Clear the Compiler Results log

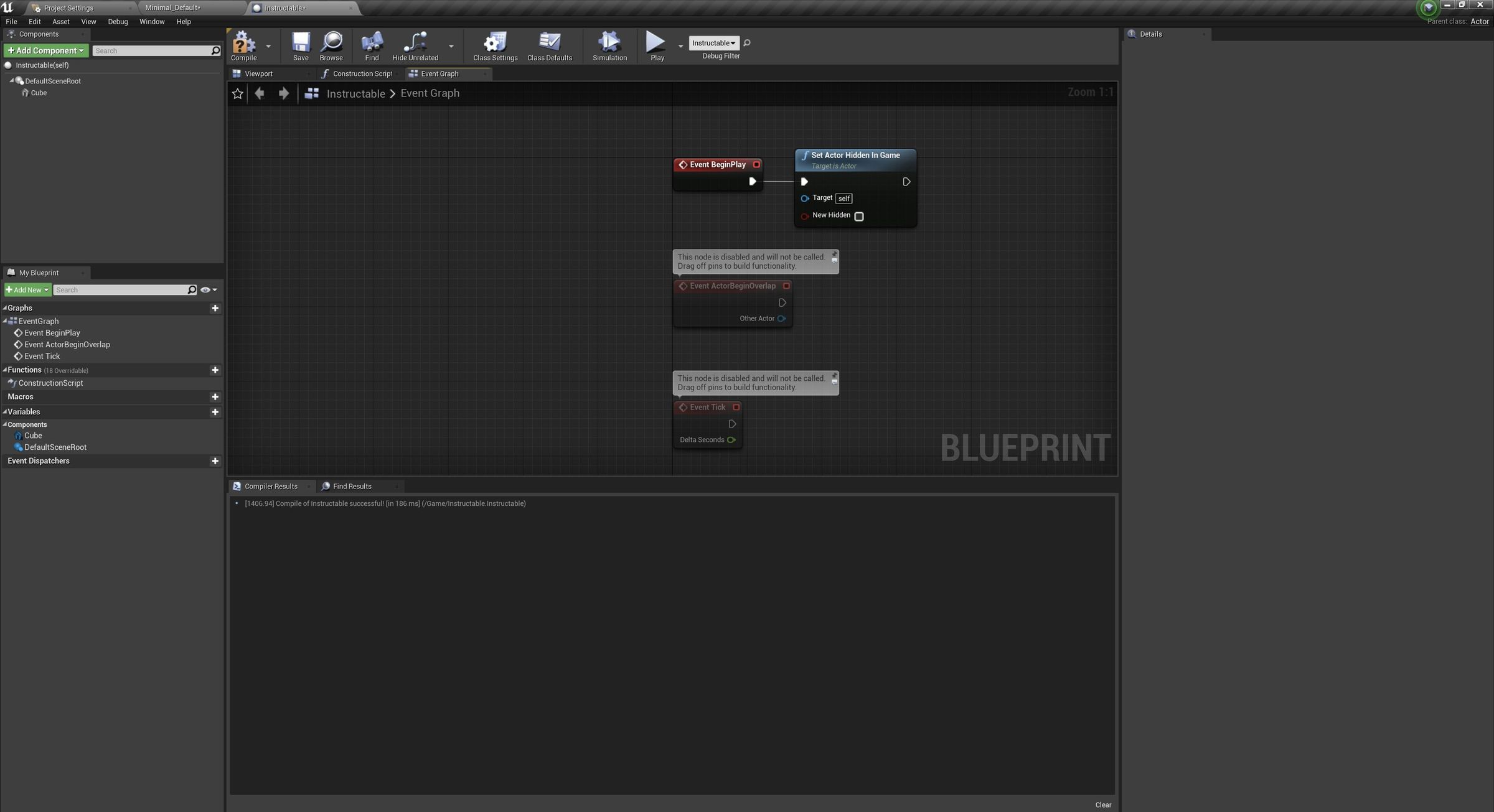[1103, 804]
